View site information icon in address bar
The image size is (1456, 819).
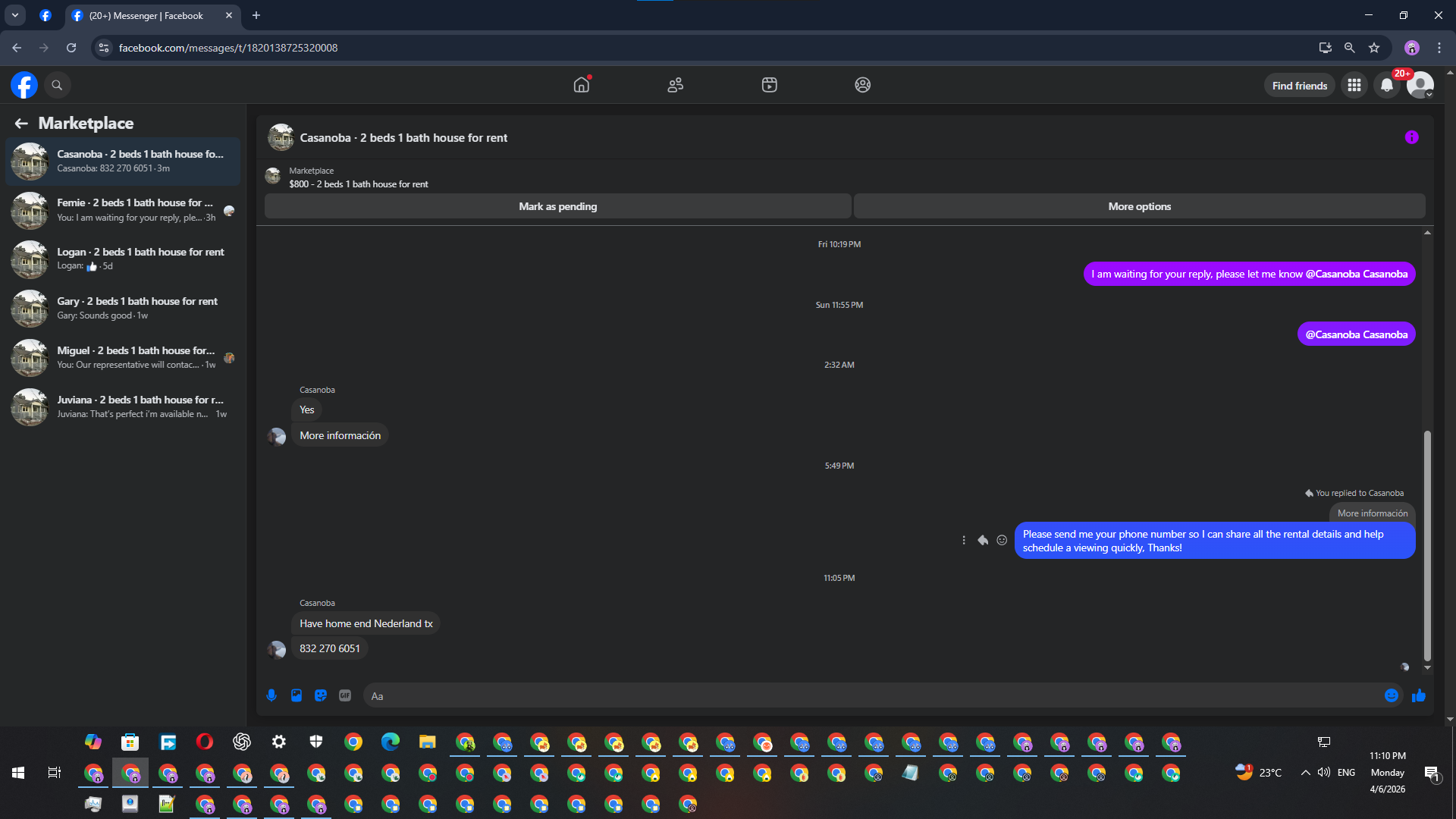(104, 48)
